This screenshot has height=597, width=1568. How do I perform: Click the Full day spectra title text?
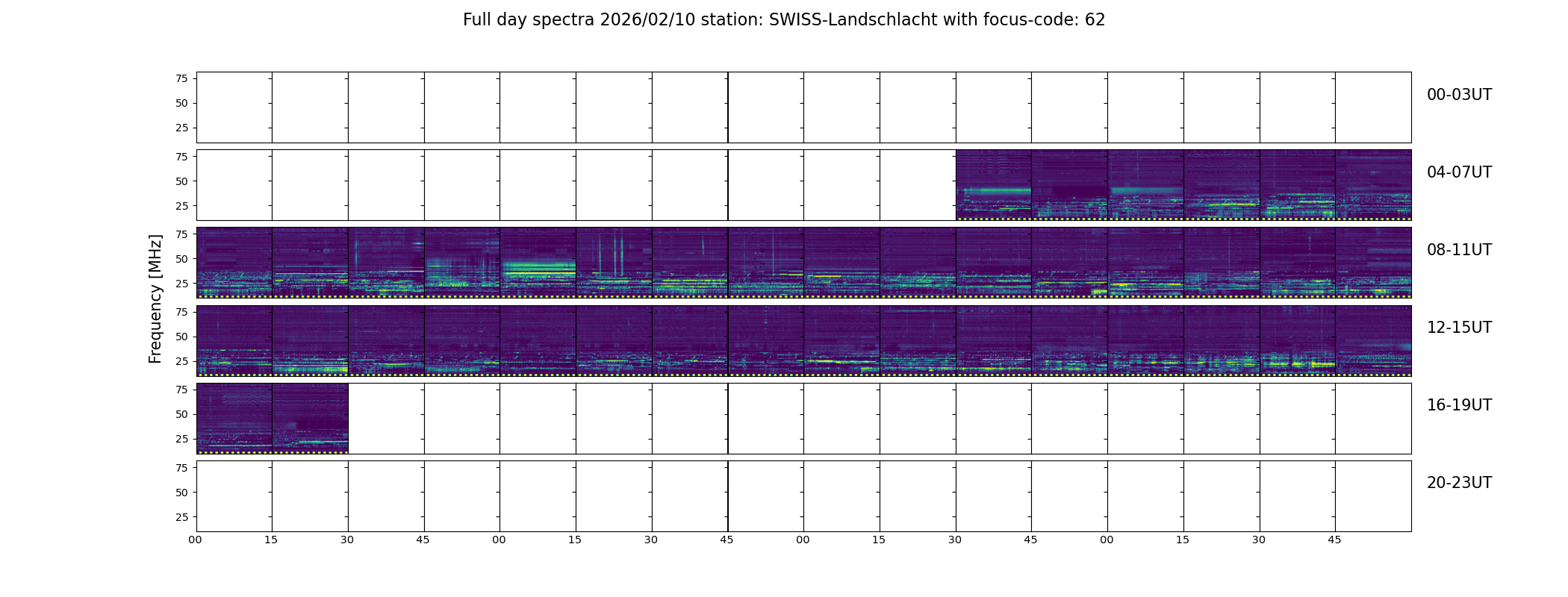784,20
